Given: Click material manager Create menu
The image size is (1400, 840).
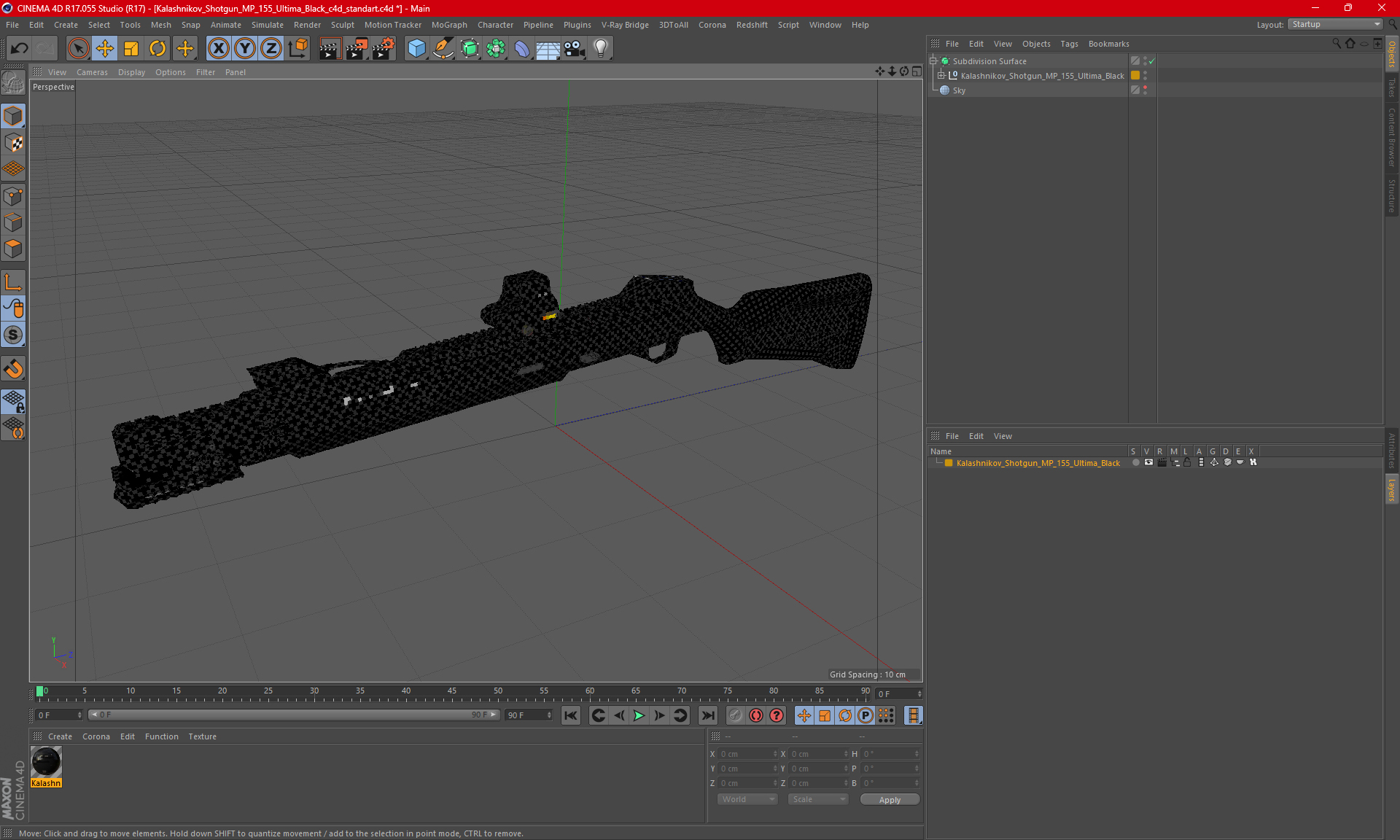Looking at the screenshot, I should tap(60, 736).
